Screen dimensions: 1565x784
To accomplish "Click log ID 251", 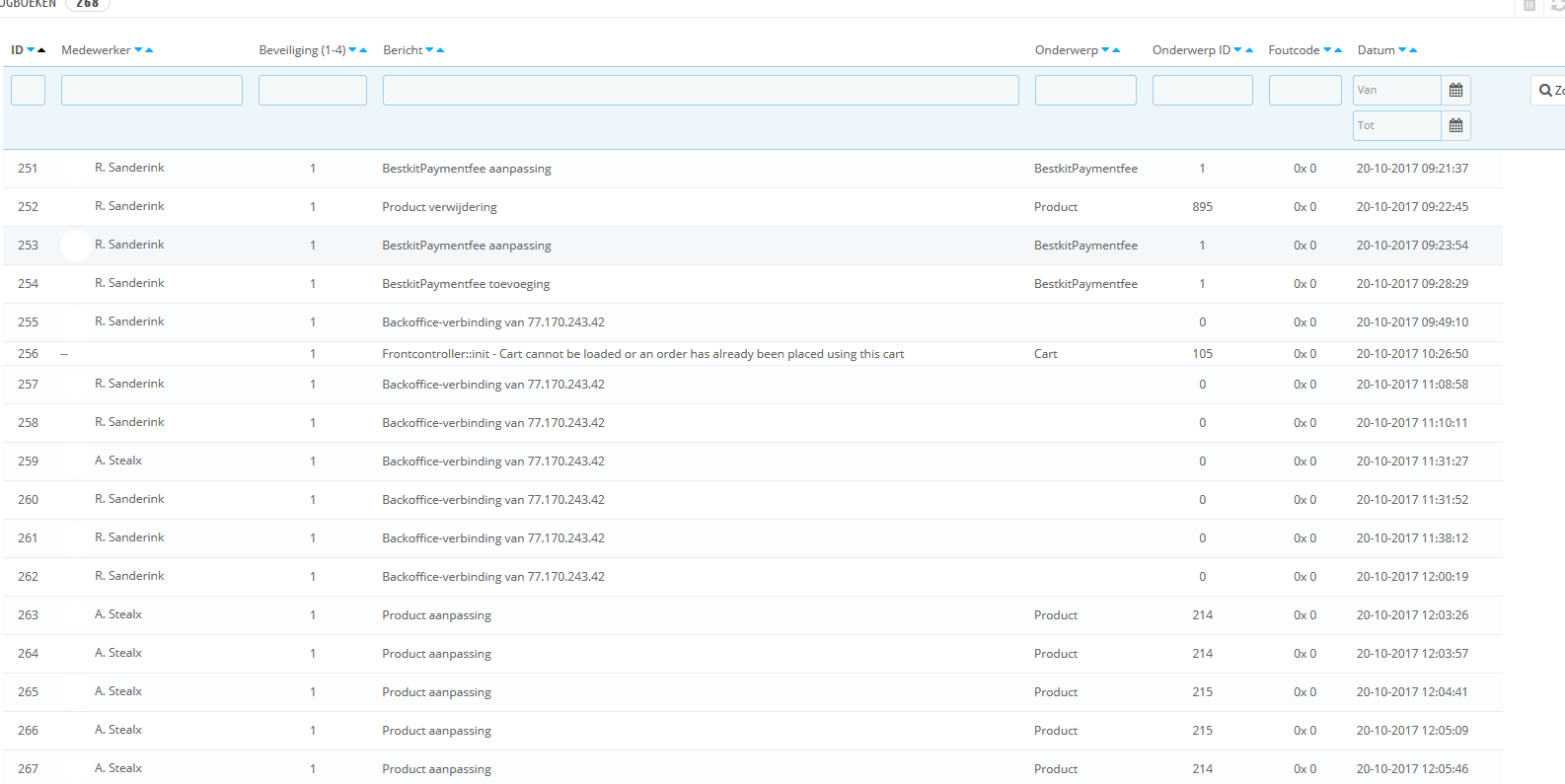I will point(28,169).
